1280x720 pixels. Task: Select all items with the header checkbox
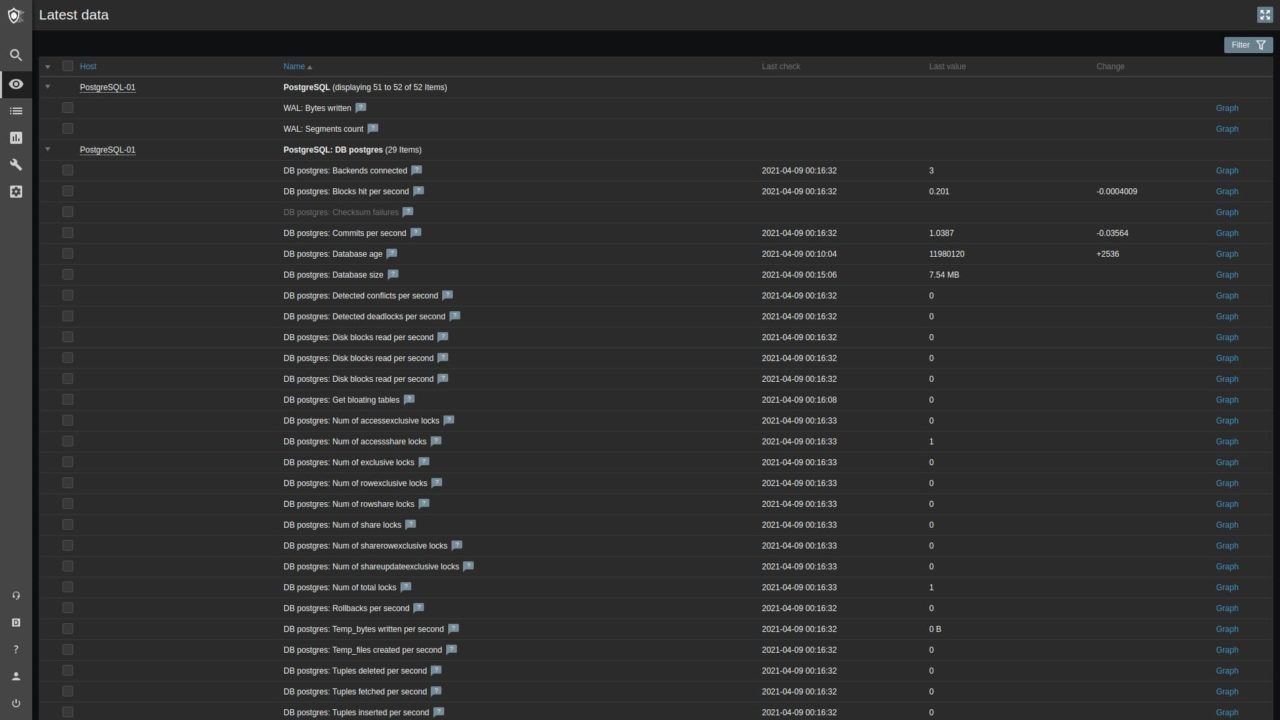point(68,66)
